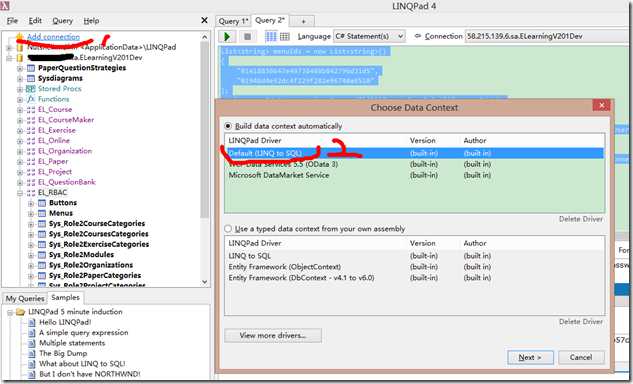Expand the Sys_Role2CourseCategories table node
Viewport: 633px width, 384px height.
click(x=31, y=224)
